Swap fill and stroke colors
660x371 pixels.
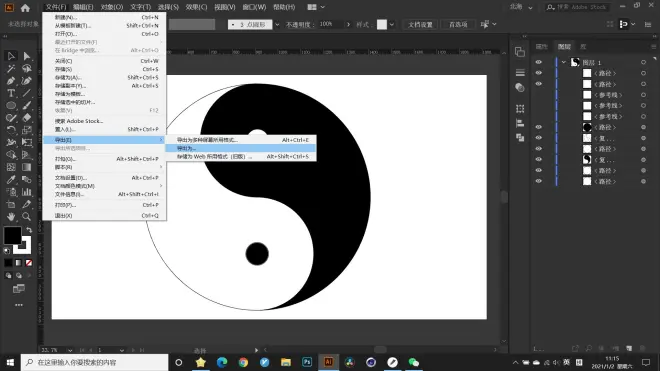pyautogui.click(x=29, y=230)
